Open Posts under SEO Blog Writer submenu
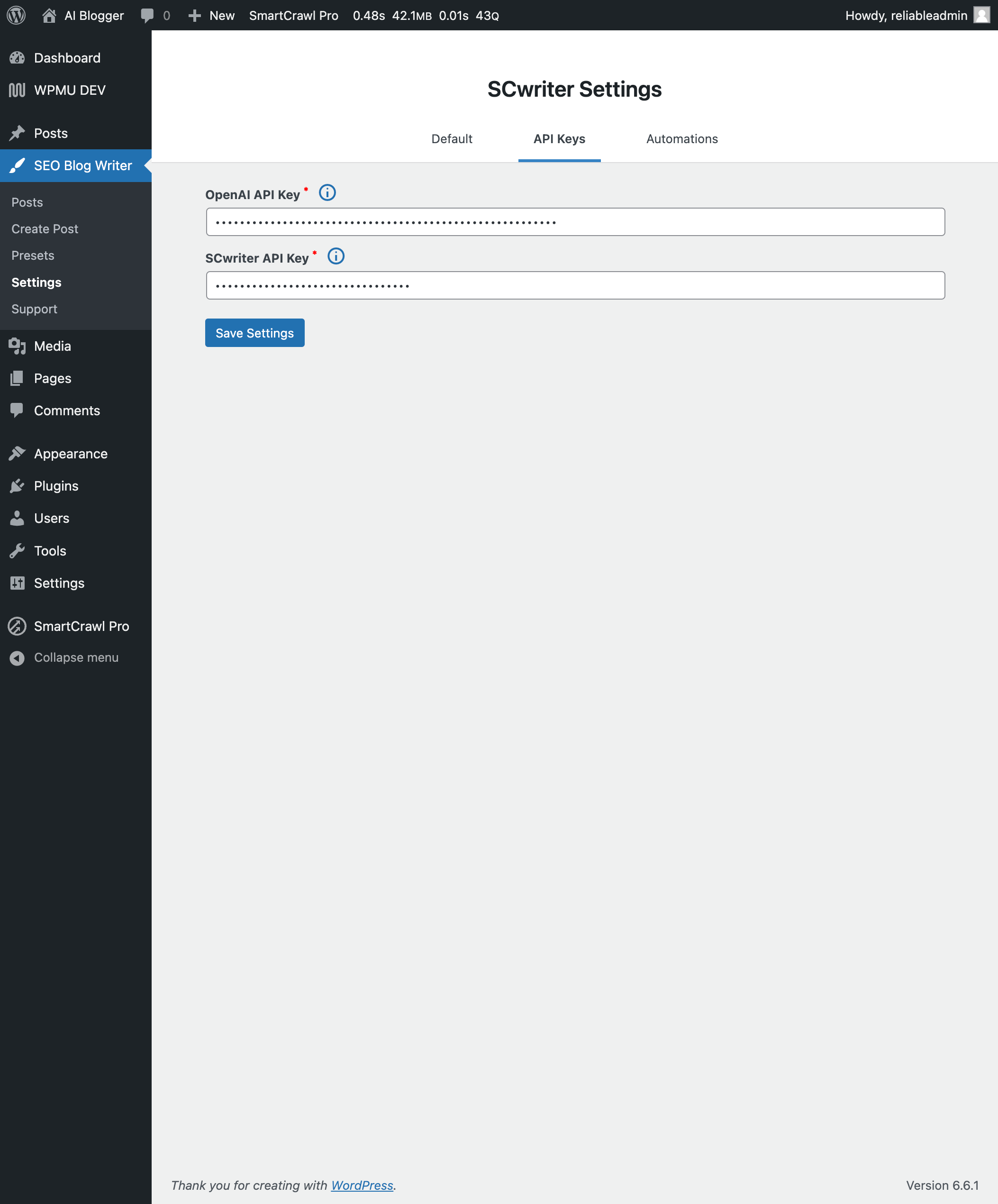 tap(27, 202)
